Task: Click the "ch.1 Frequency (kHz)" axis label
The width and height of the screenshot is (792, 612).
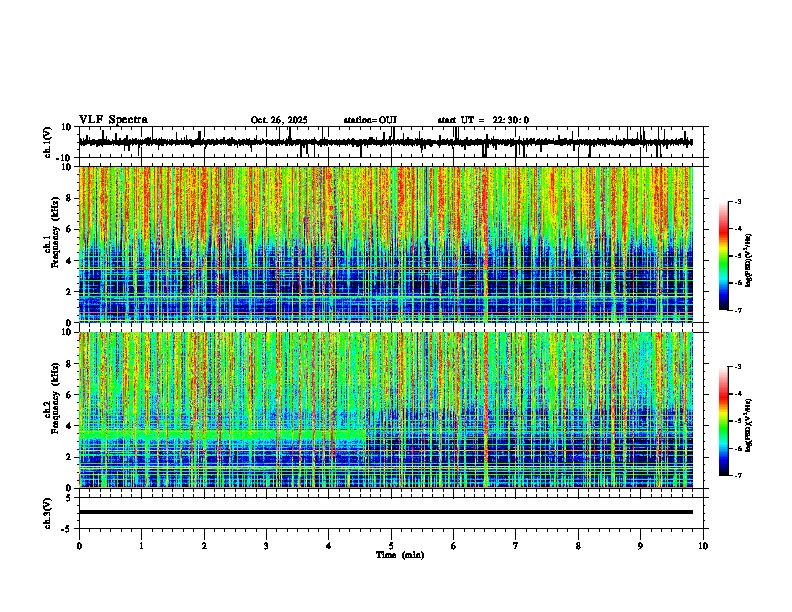Action: (x=52, y=232)
